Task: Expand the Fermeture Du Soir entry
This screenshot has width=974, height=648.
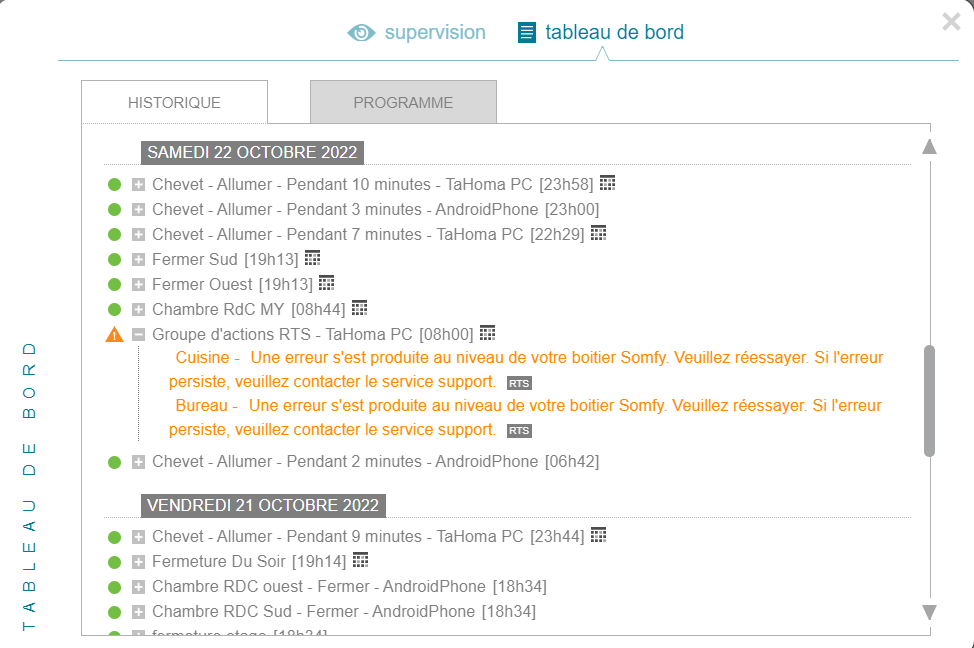Action: pos(139,562)
